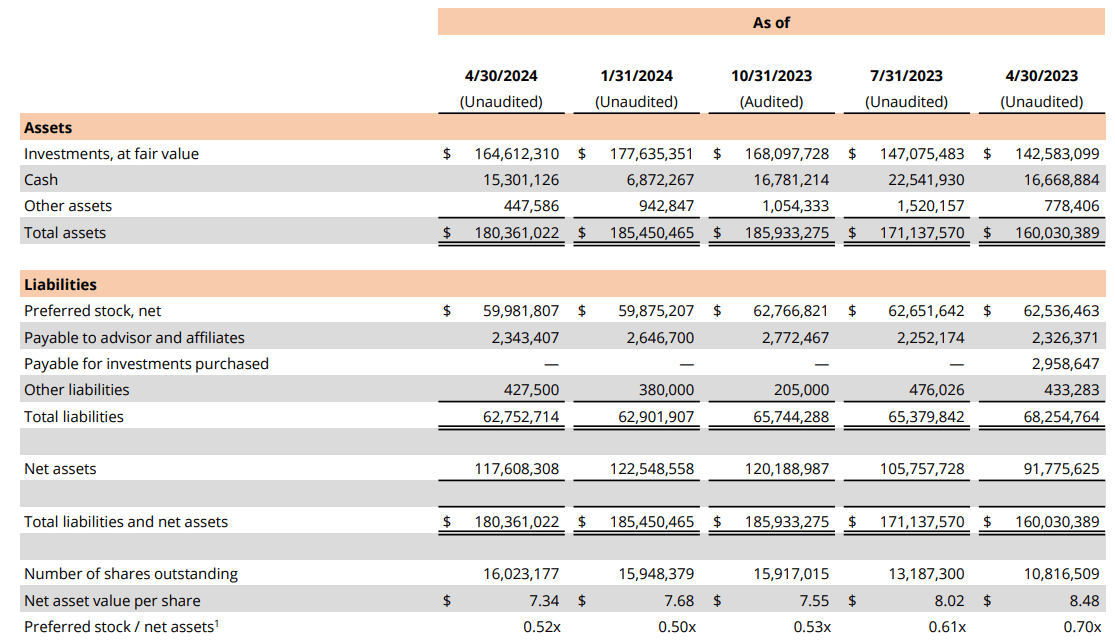This screenshot has width=1115, height=643.
Task: Select the 1/31/2024 column header
Action: coord(636,75)
